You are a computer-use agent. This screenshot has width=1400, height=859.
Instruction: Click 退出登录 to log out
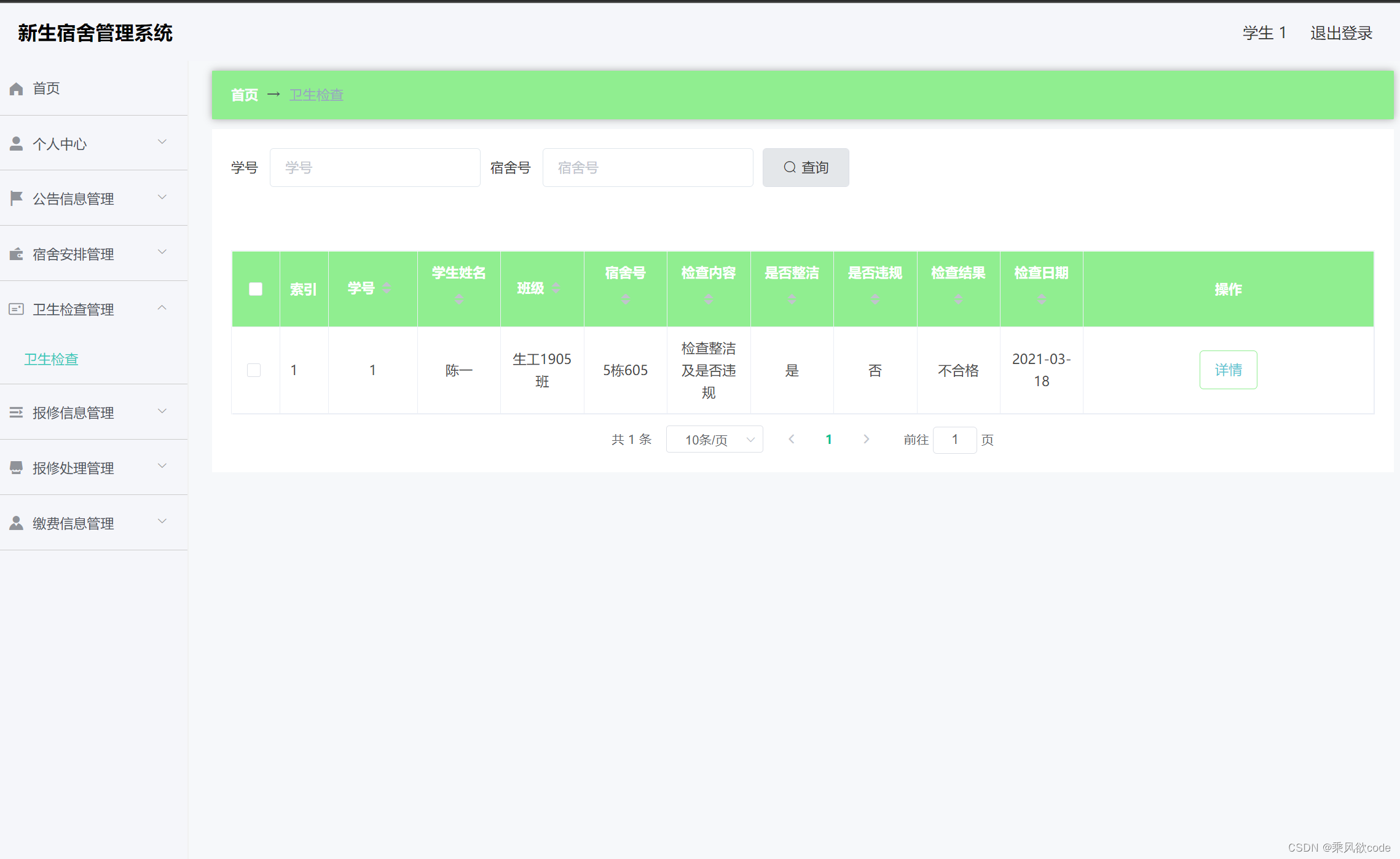click(x=1341, y=33)
